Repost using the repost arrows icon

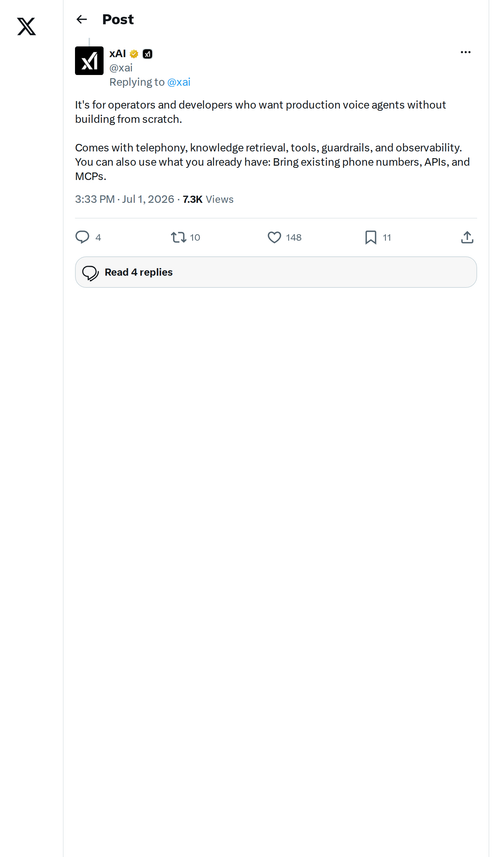pos(179,237)
